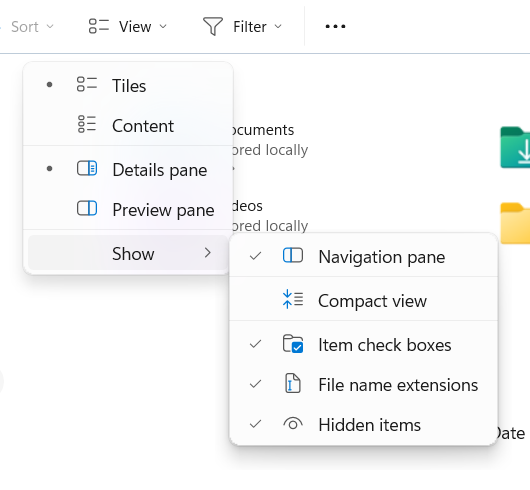Click the eye icon for Hidden items
The image size is (530, 490).
293,424
